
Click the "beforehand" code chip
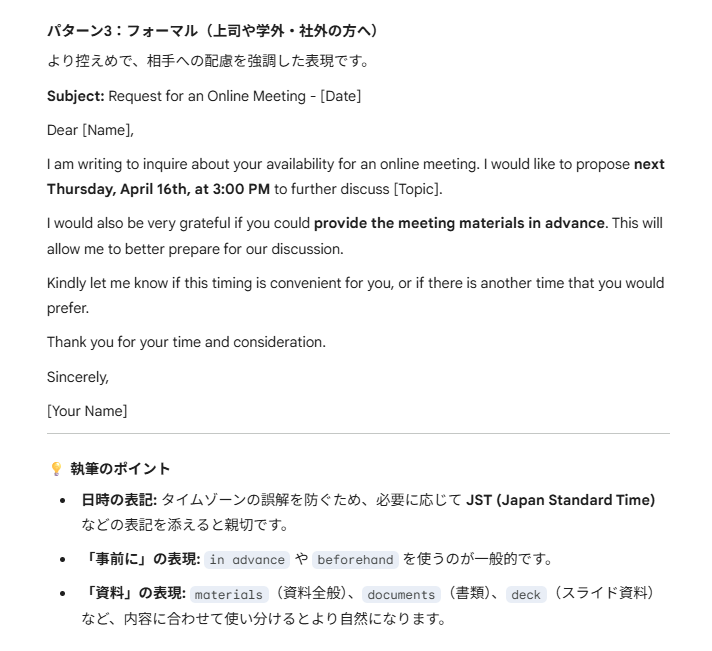356,560
